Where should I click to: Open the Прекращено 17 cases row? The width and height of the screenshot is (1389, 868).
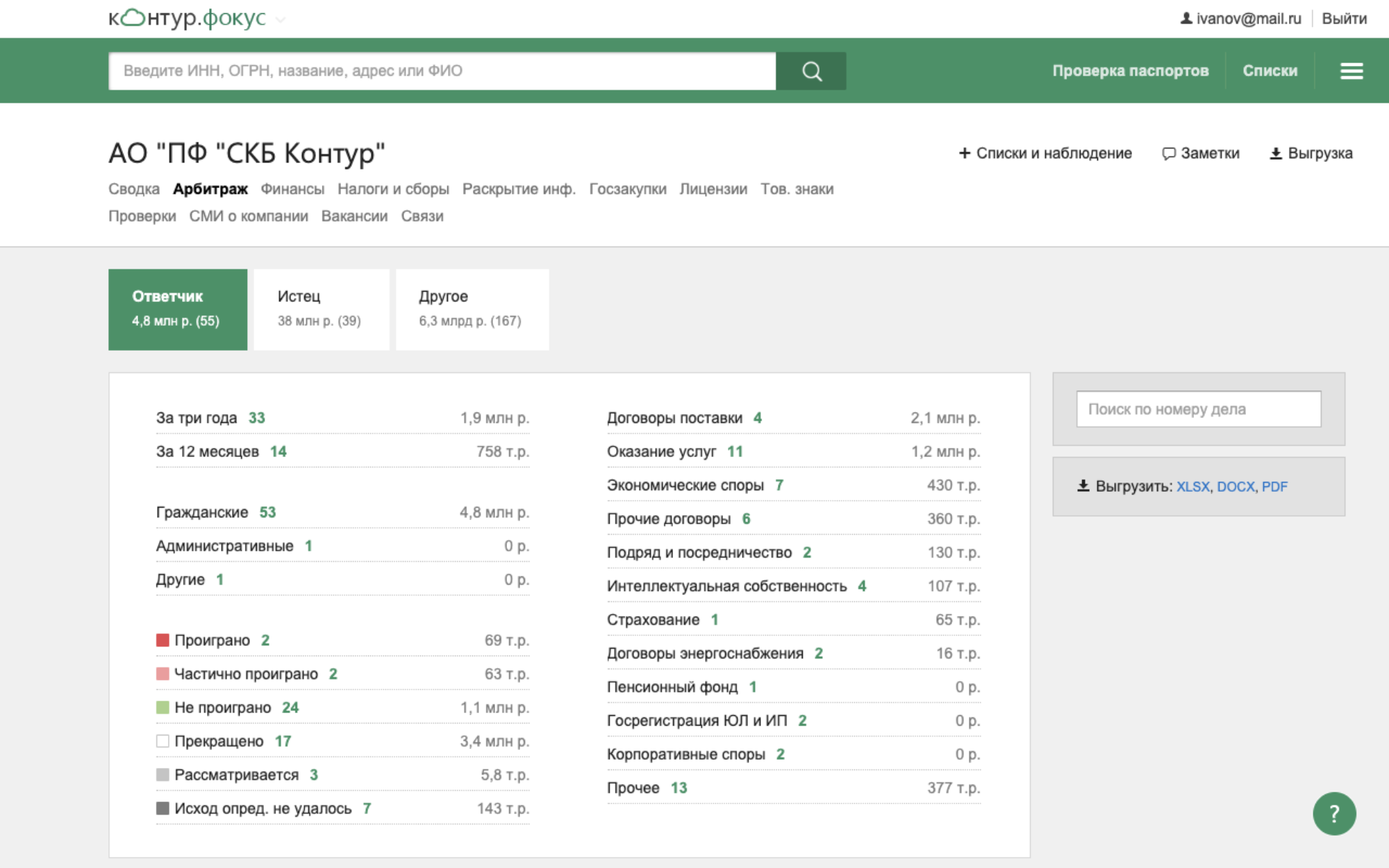342,741
